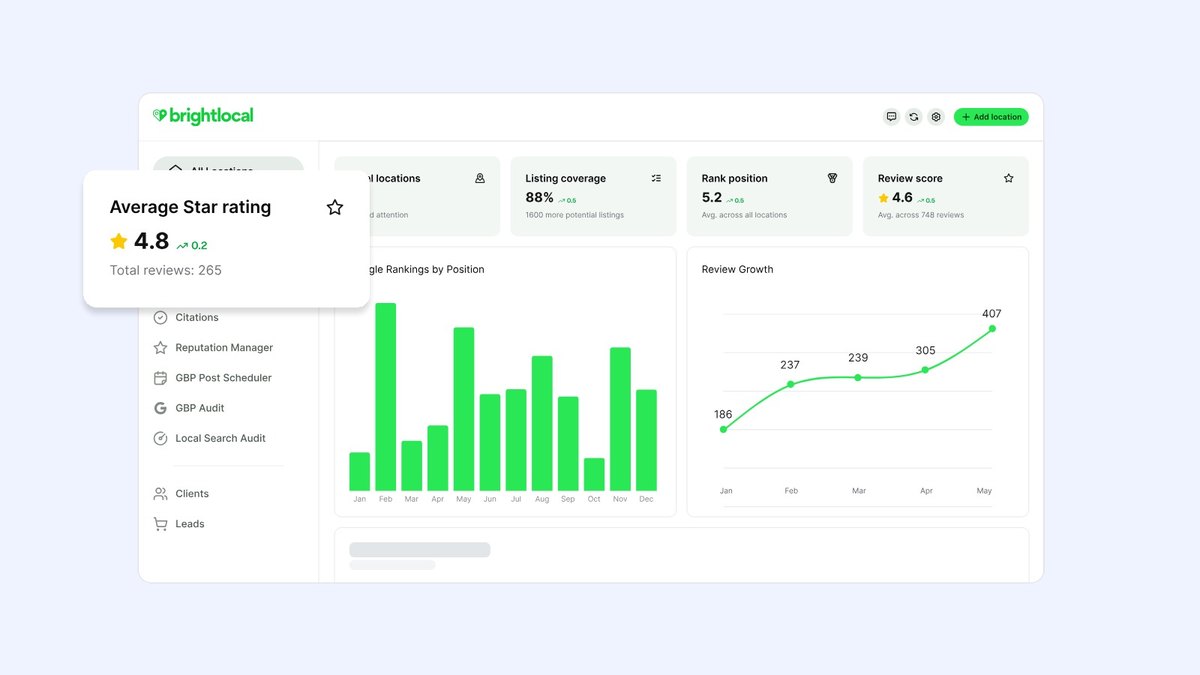Click the Local Search Audit gauge icon
The height and width of the screenshot is (675, 1200).
pyautogui.click(x=160, y=438)
